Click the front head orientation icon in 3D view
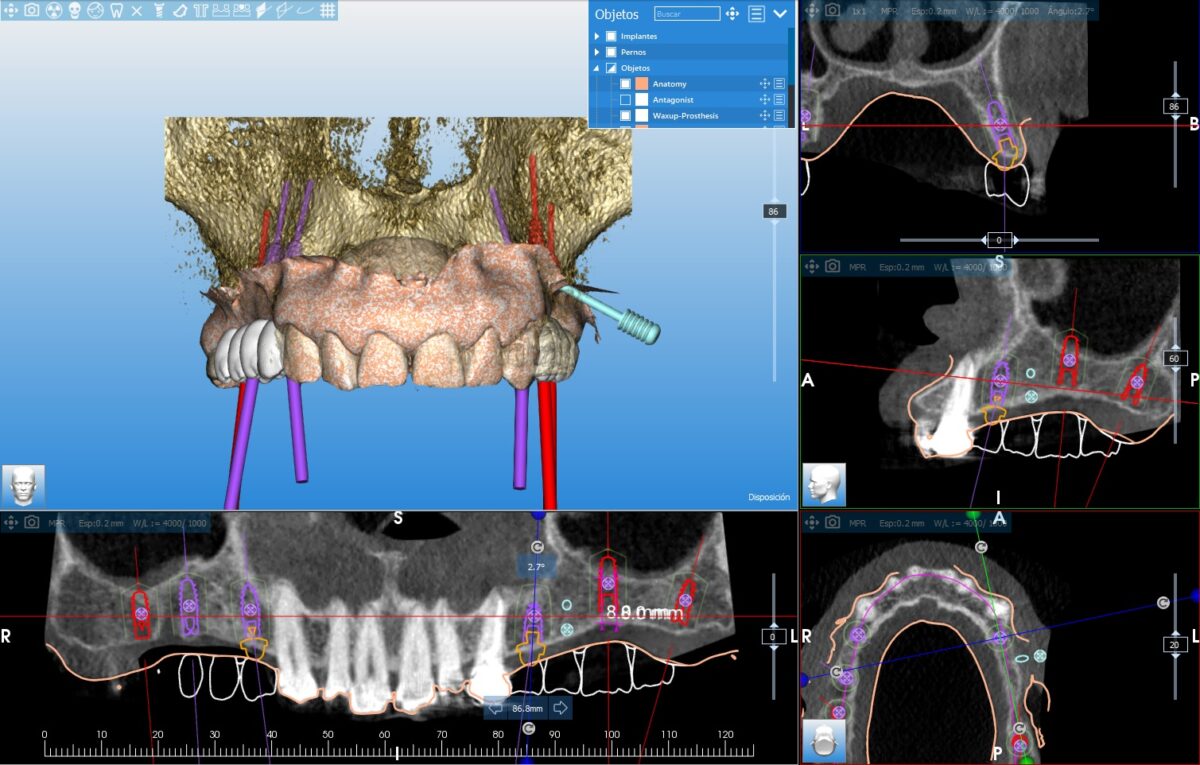This screenshot has height=765, width=1200. pyautogui.click(x=23, y=485)
